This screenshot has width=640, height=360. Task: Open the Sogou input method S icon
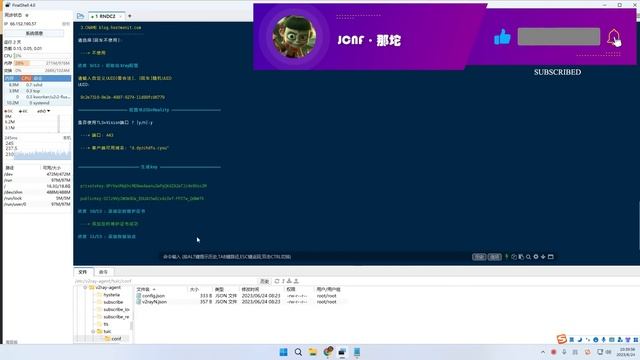[562, 339]
